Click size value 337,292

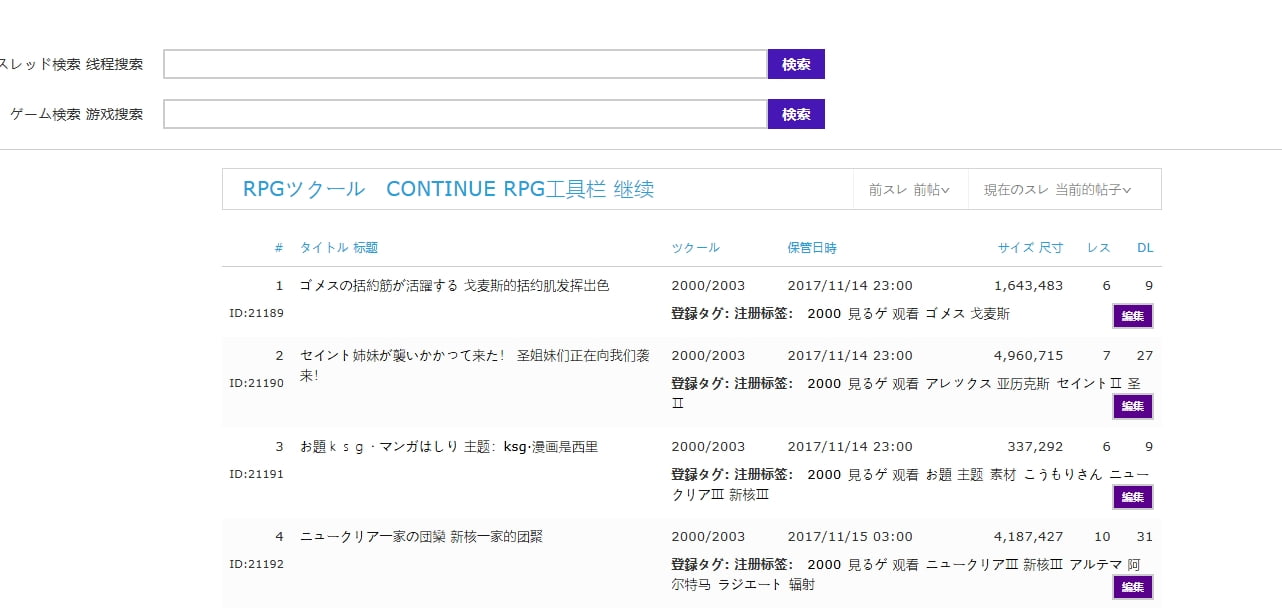(x=1035, y=447)
